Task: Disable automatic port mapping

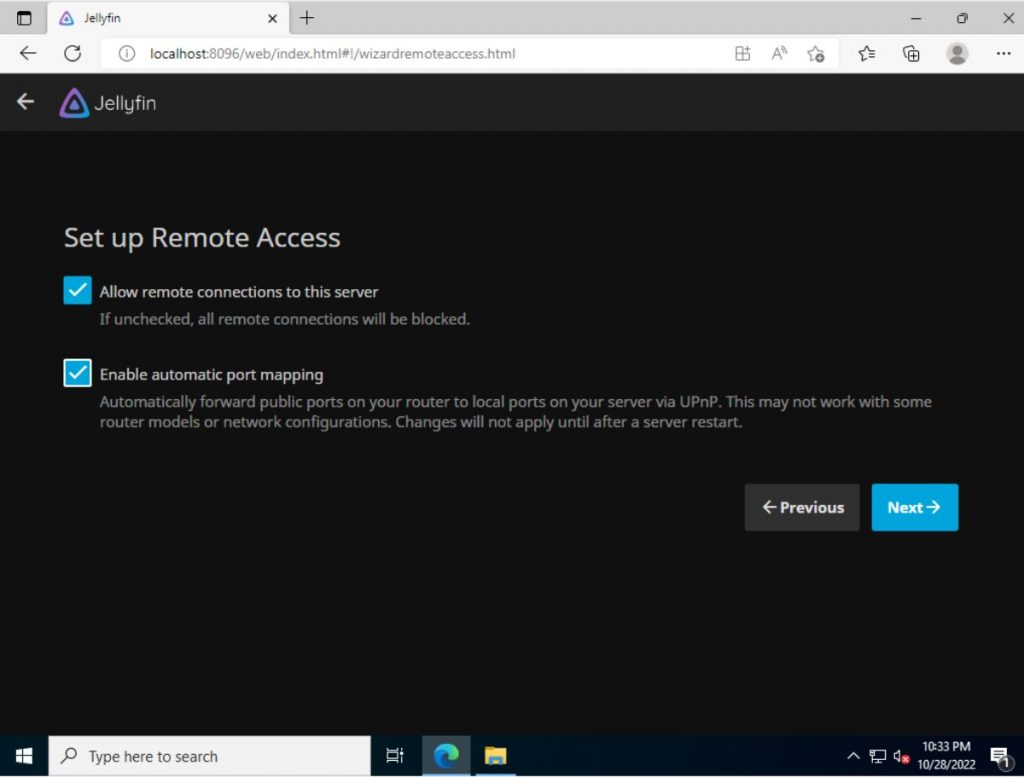Action: [77, 373]
